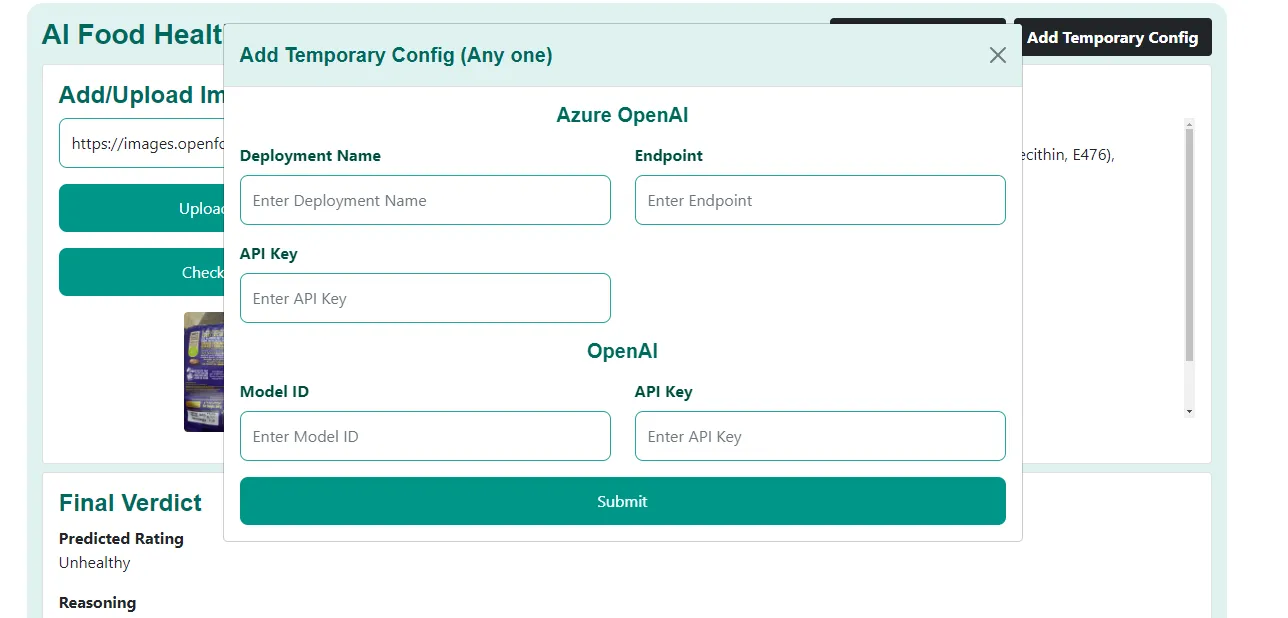Click the Enter Deployment Name field
Viewport: 1288px width, 618px height.
point(425,200)
